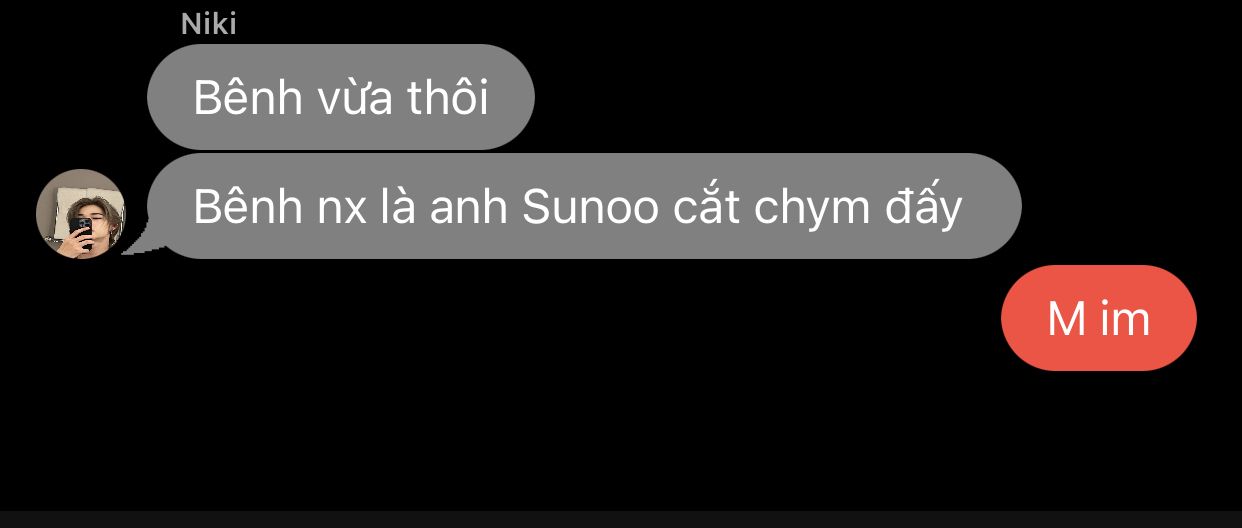This screenshot has width=1242, height=528.
Task: Click the word "đấy" ending the gray message
Action: pos(928,207)
